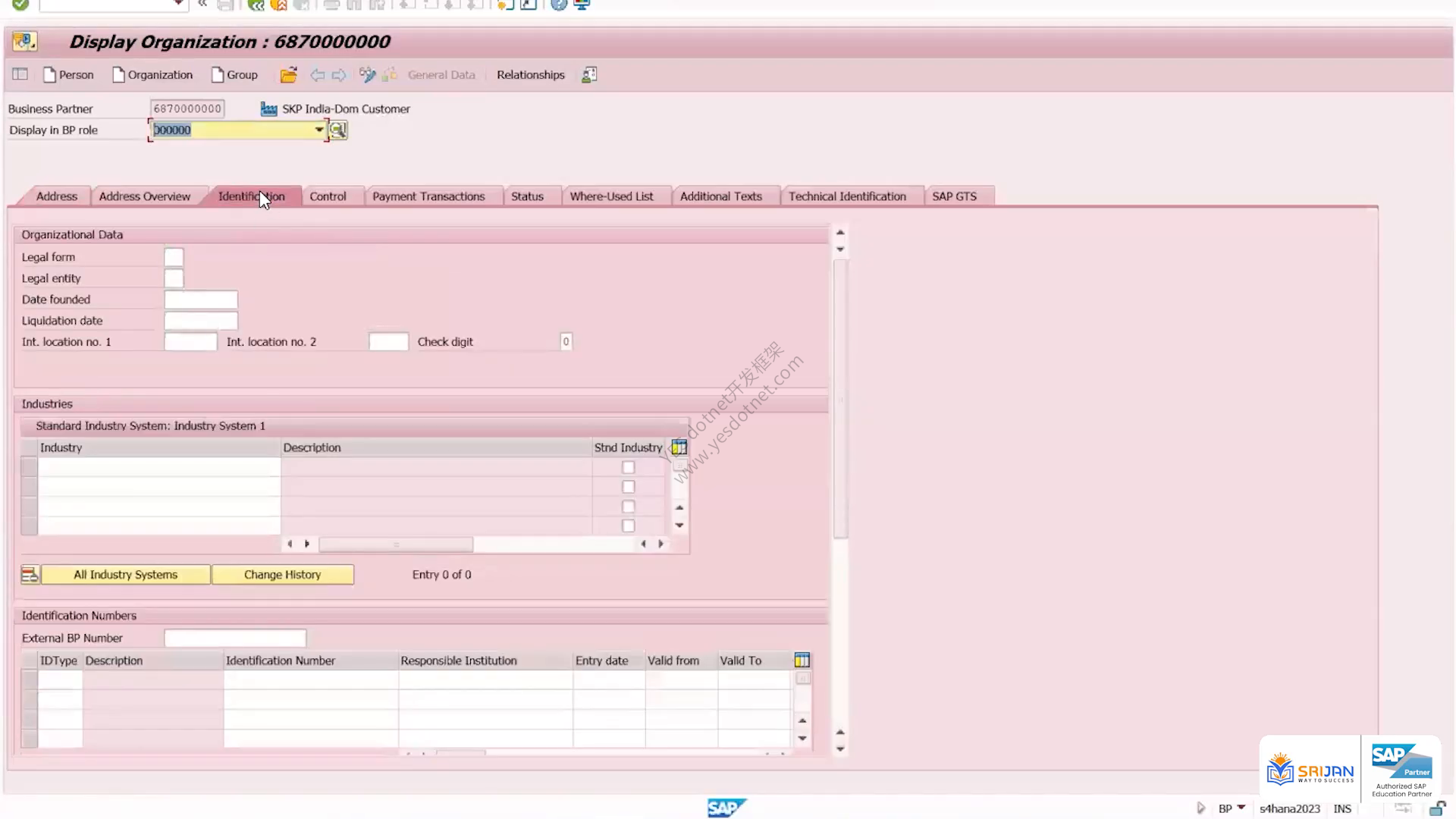
Task: Click the Int. location no. 1 field
Action: pyautogui.click(x=191, y=342)
